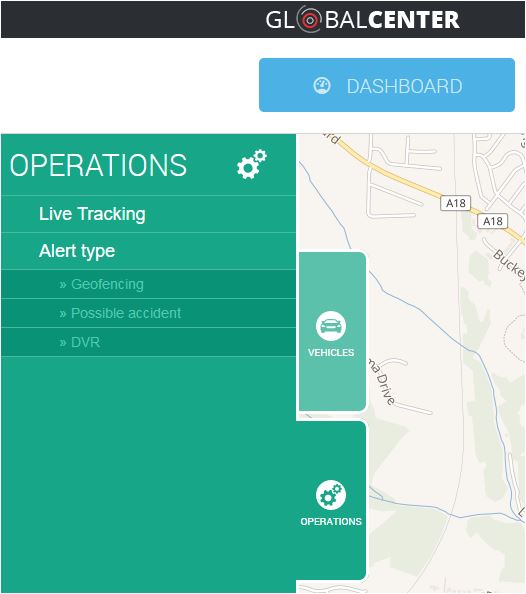Click the 'Buckey' street label on the map
Screen dimensions: 526x594
point(509,265)
